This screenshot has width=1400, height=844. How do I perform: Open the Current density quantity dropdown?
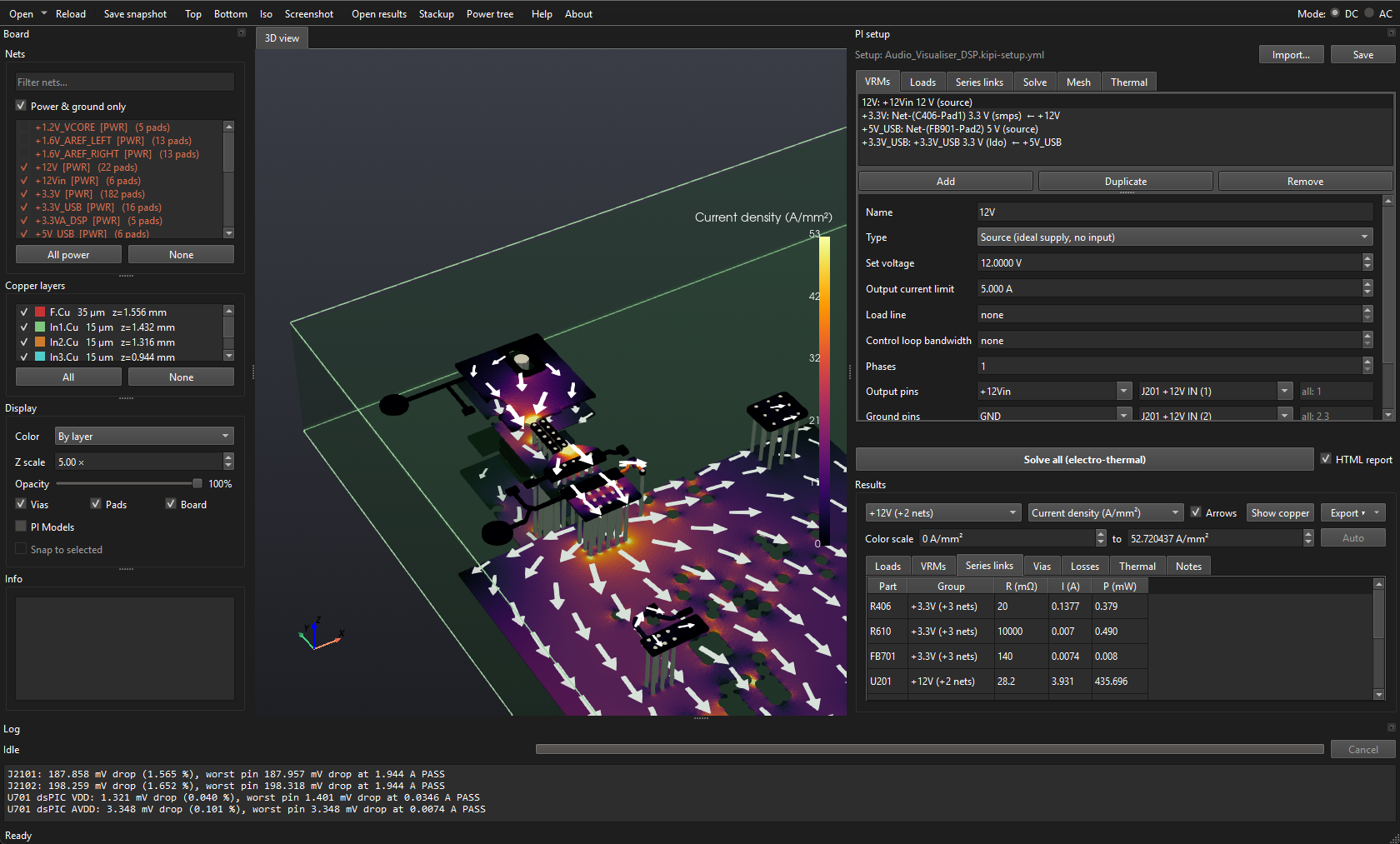1105,513
